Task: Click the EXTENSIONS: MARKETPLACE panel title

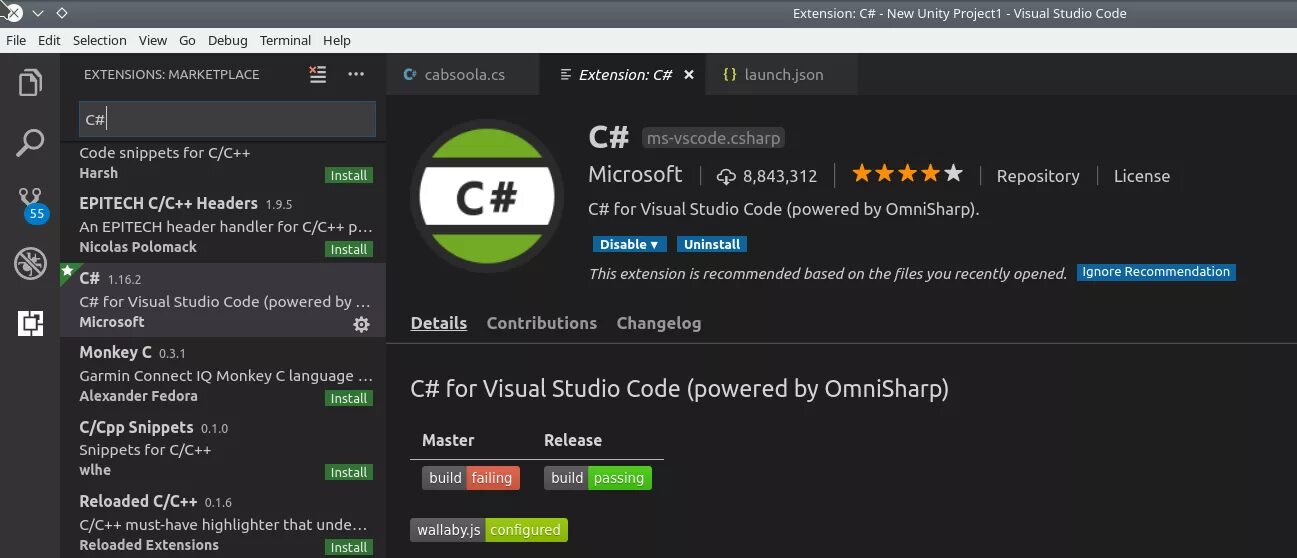Action: click(x=171, y=75)
